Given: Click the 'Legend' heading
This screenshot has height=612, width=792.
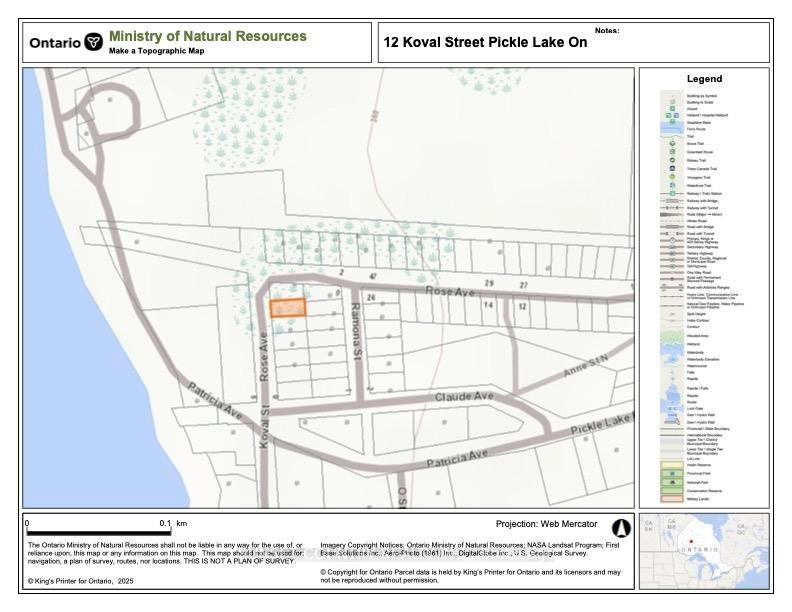Looking at the screenshot, I should coord(704,79).
